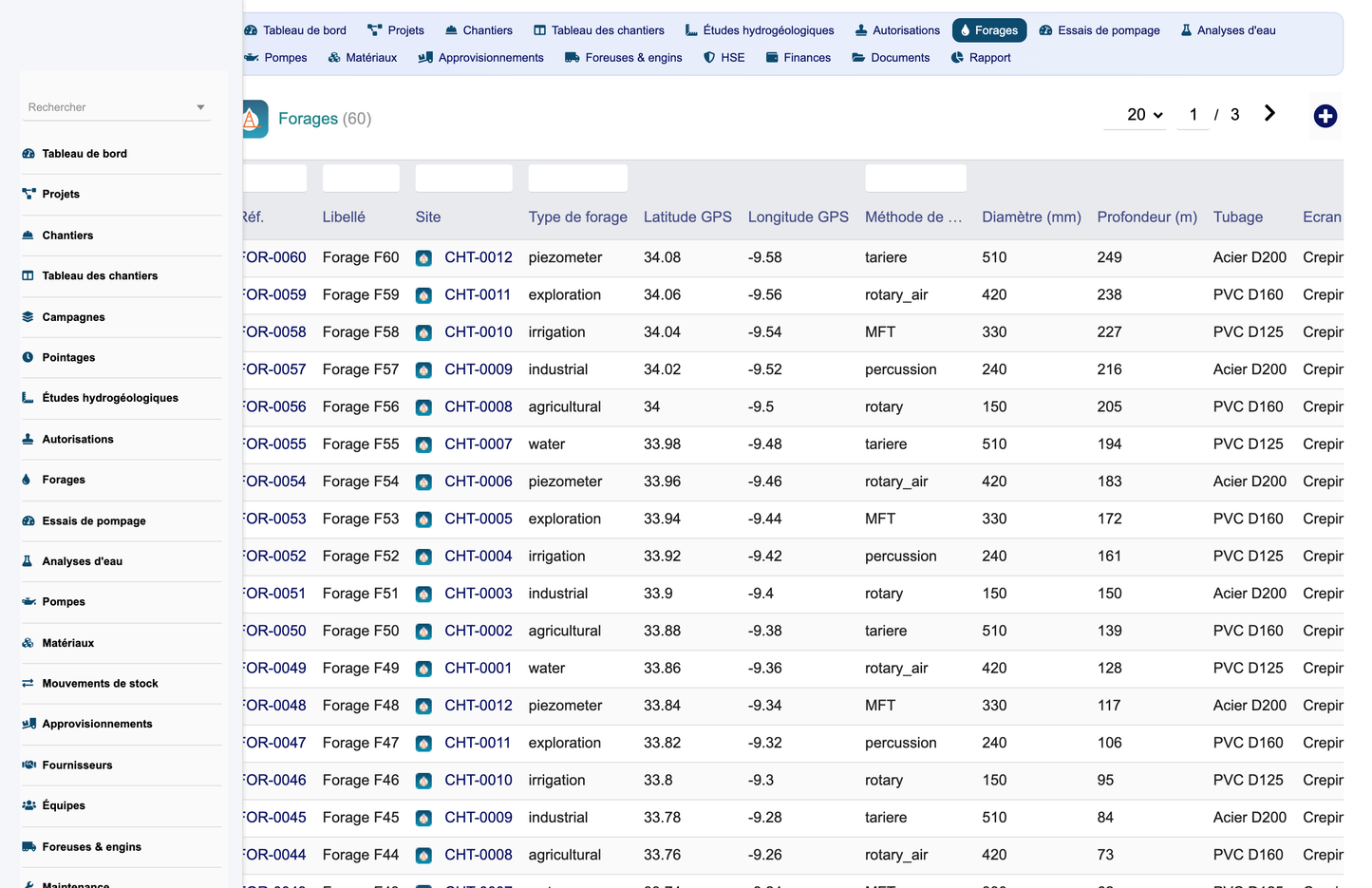Viewport: 1372px width, 888px height.
Task: Click site icon in FOR-0060 row
Action: 424,258
